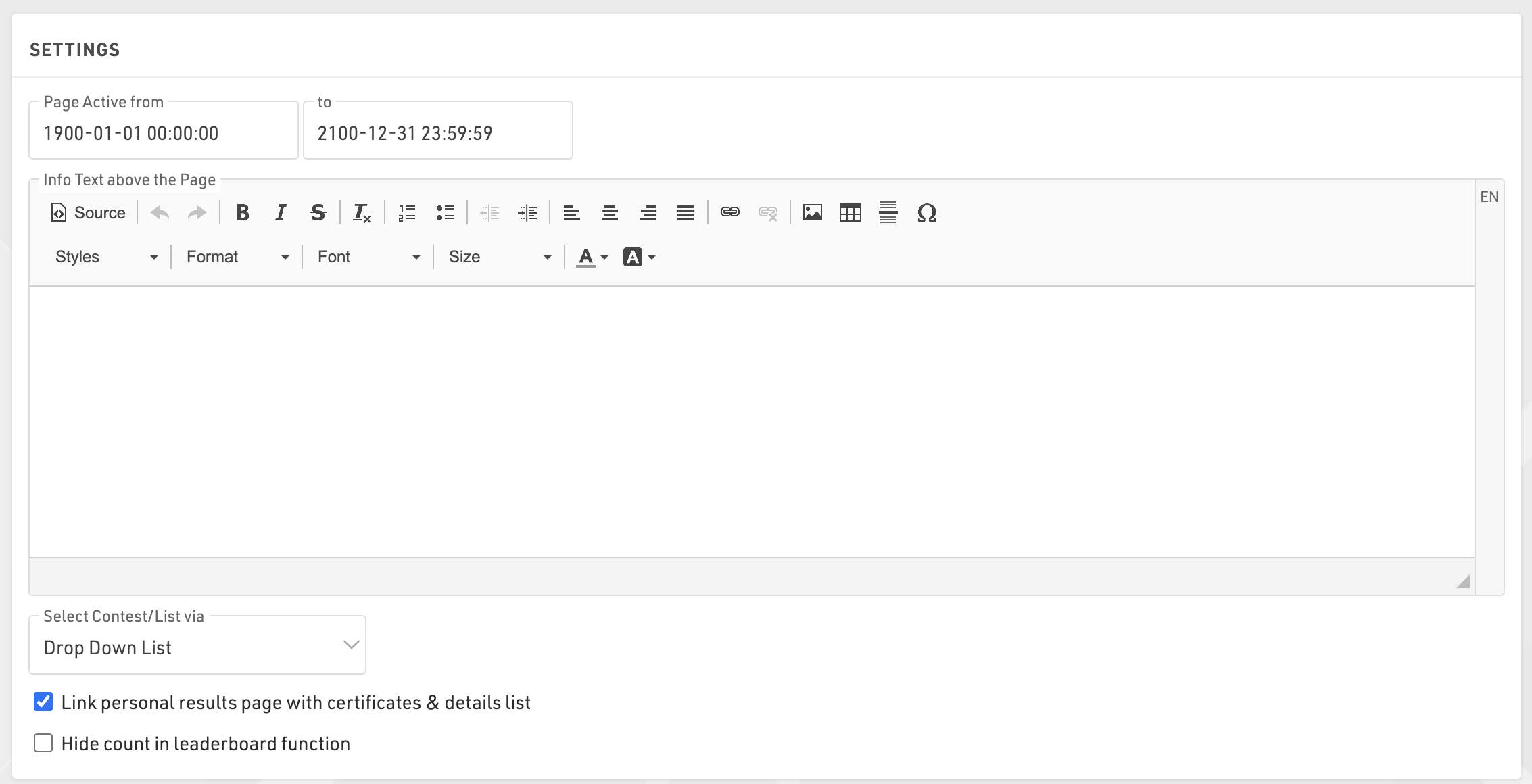Click the Page Active from field
1532x784 pixels.
coord(163,133)
